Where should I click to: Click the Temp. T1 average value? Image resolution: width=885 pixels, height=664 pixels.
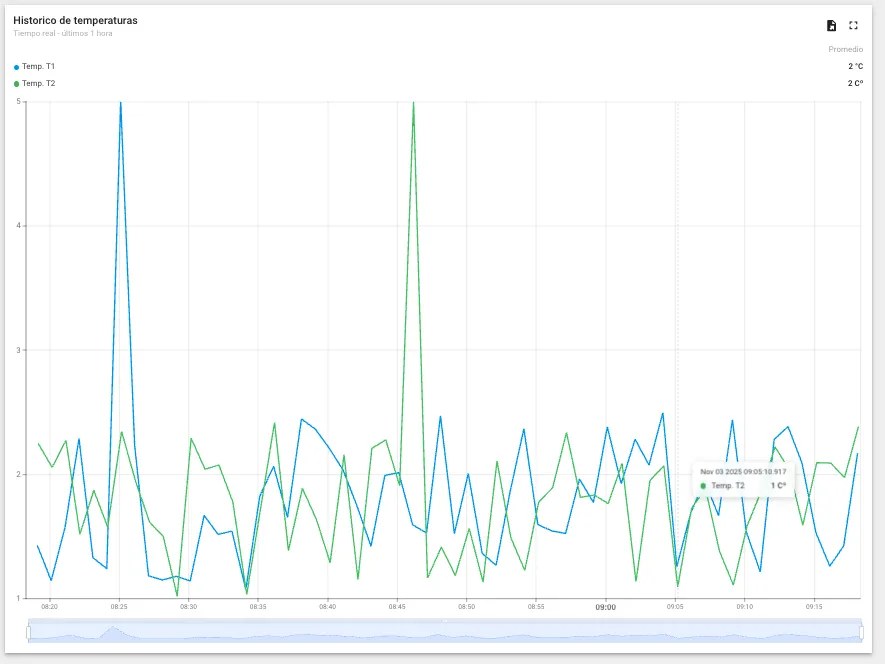click(855, 67)
